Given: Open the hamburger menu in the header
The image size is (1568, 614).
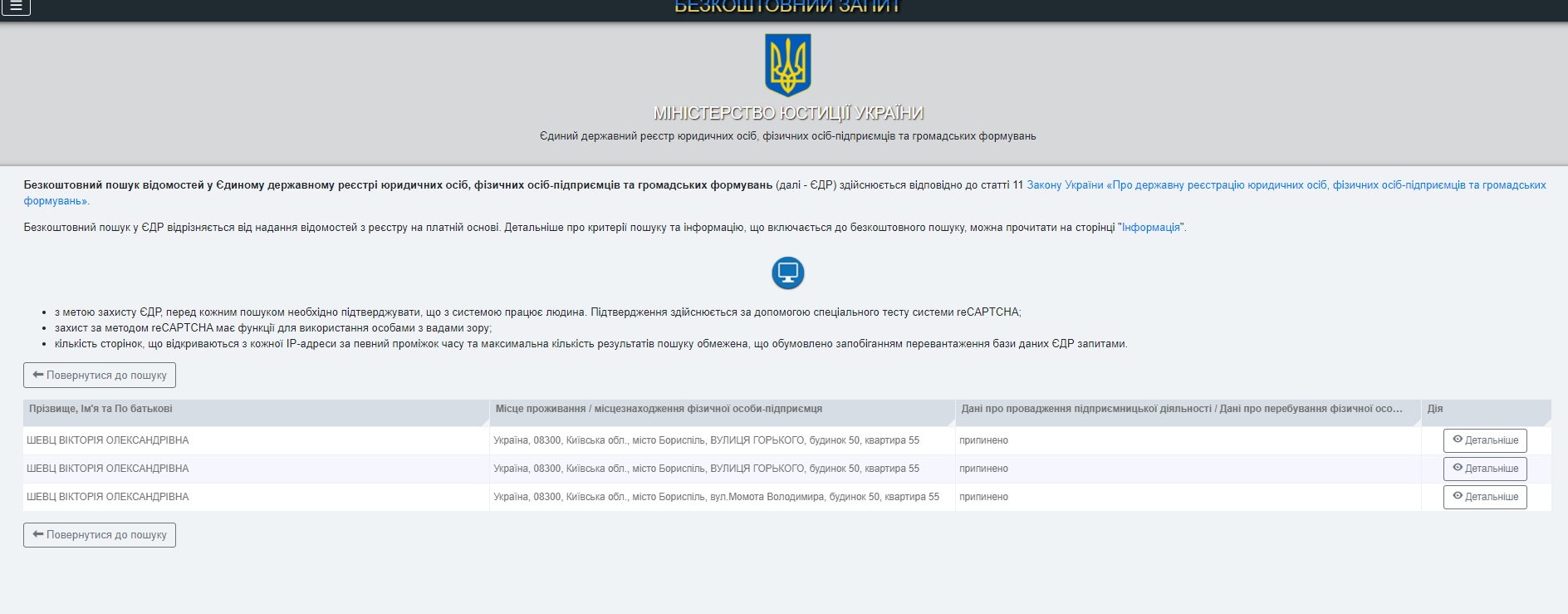Looking at the screenshot, I should tap(16, 7).
